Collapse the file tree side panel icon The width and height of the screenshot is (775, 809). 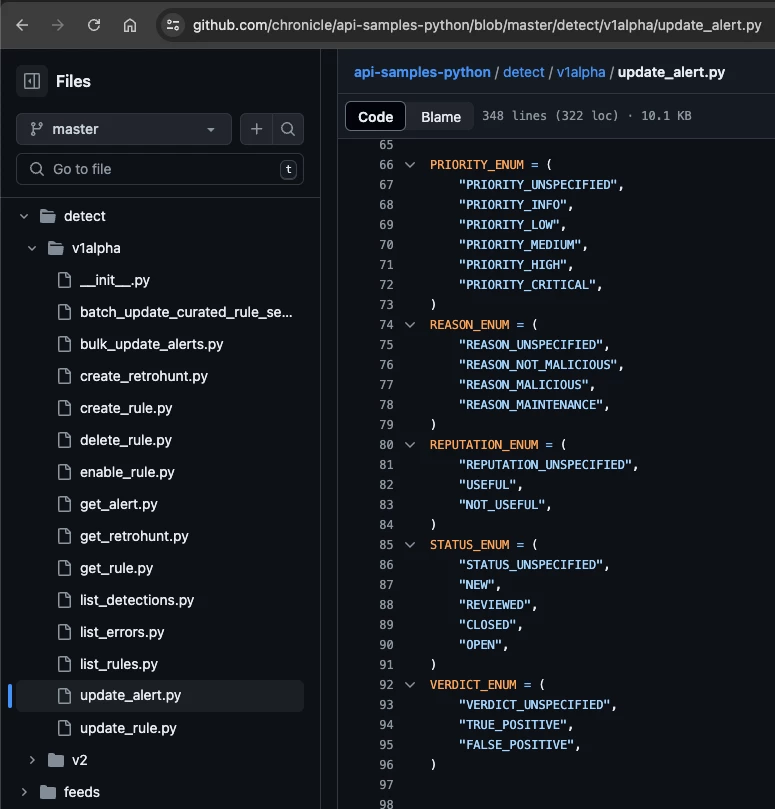tap(32, 81)
